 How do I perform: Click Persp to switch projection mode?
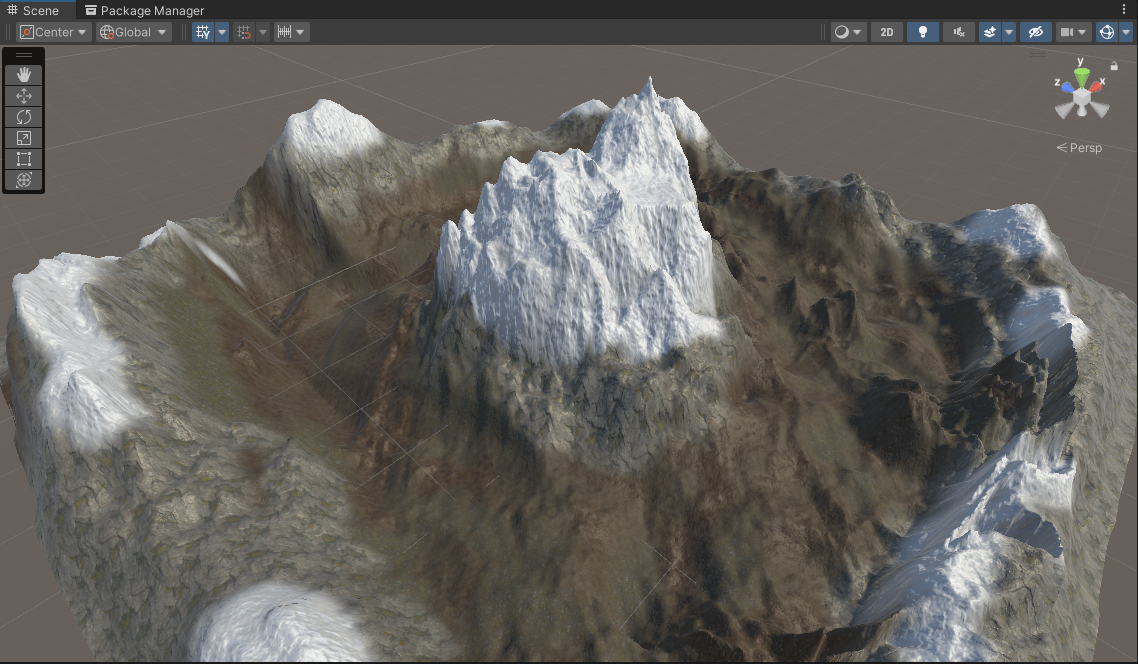coord(1087,147)
